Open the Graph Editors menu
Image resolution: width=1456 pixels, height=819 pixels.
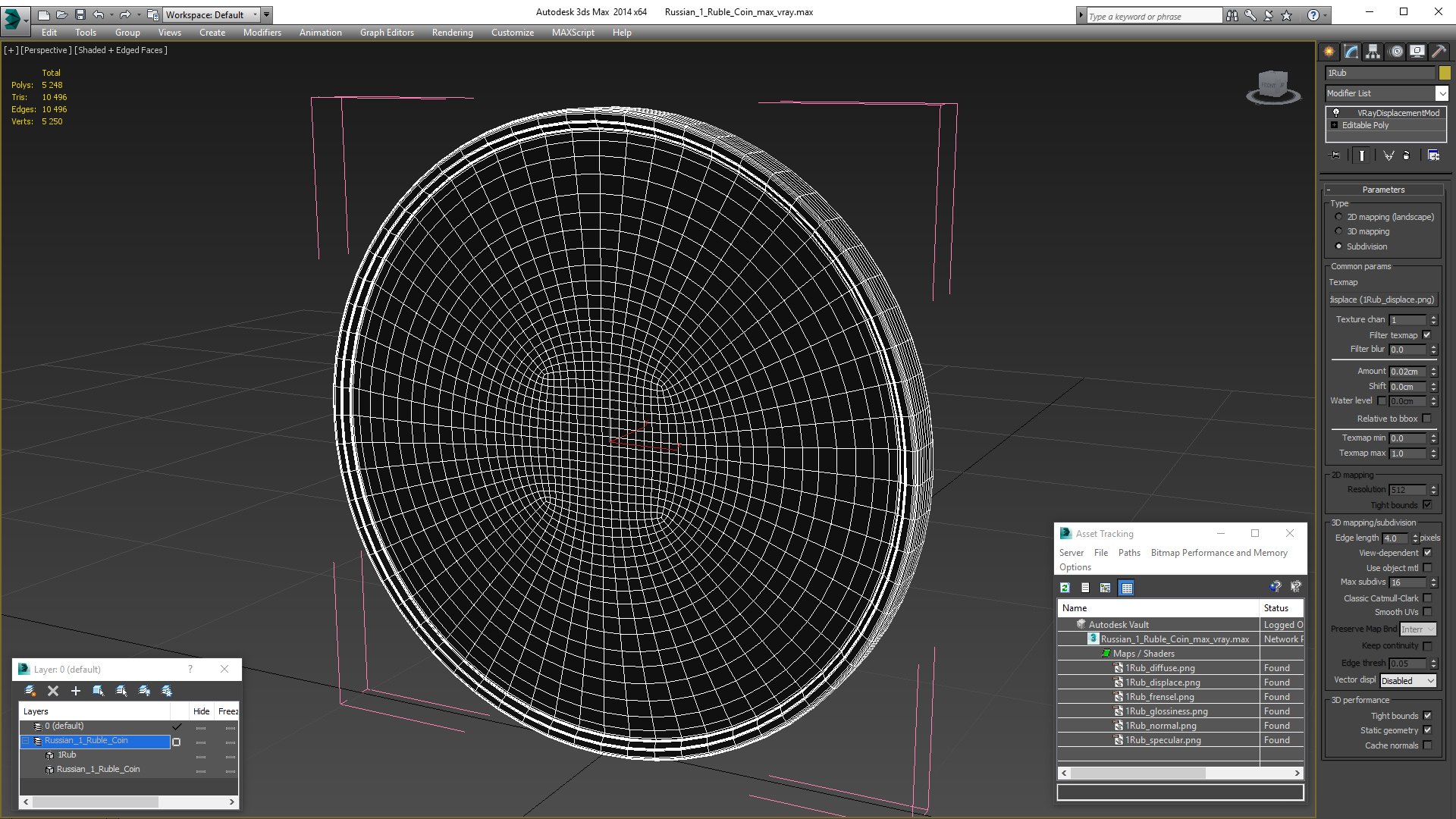click(x=387, y=33)
